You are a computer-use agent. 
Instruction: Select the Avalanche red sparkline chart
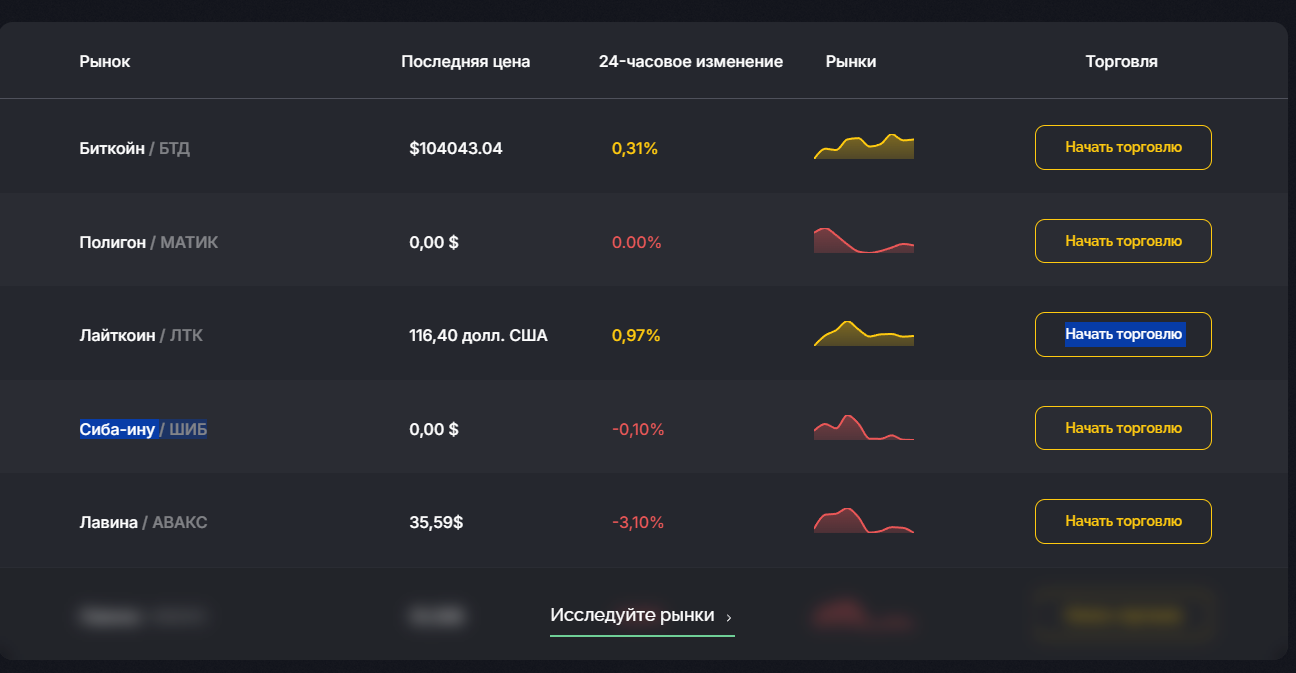[864, 520]
